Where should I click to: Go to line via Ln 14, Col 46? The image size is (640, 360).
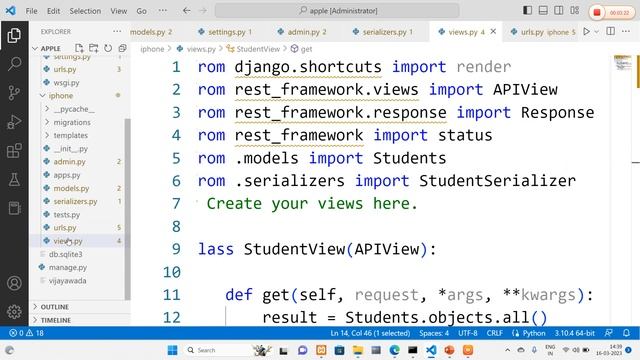370,333
